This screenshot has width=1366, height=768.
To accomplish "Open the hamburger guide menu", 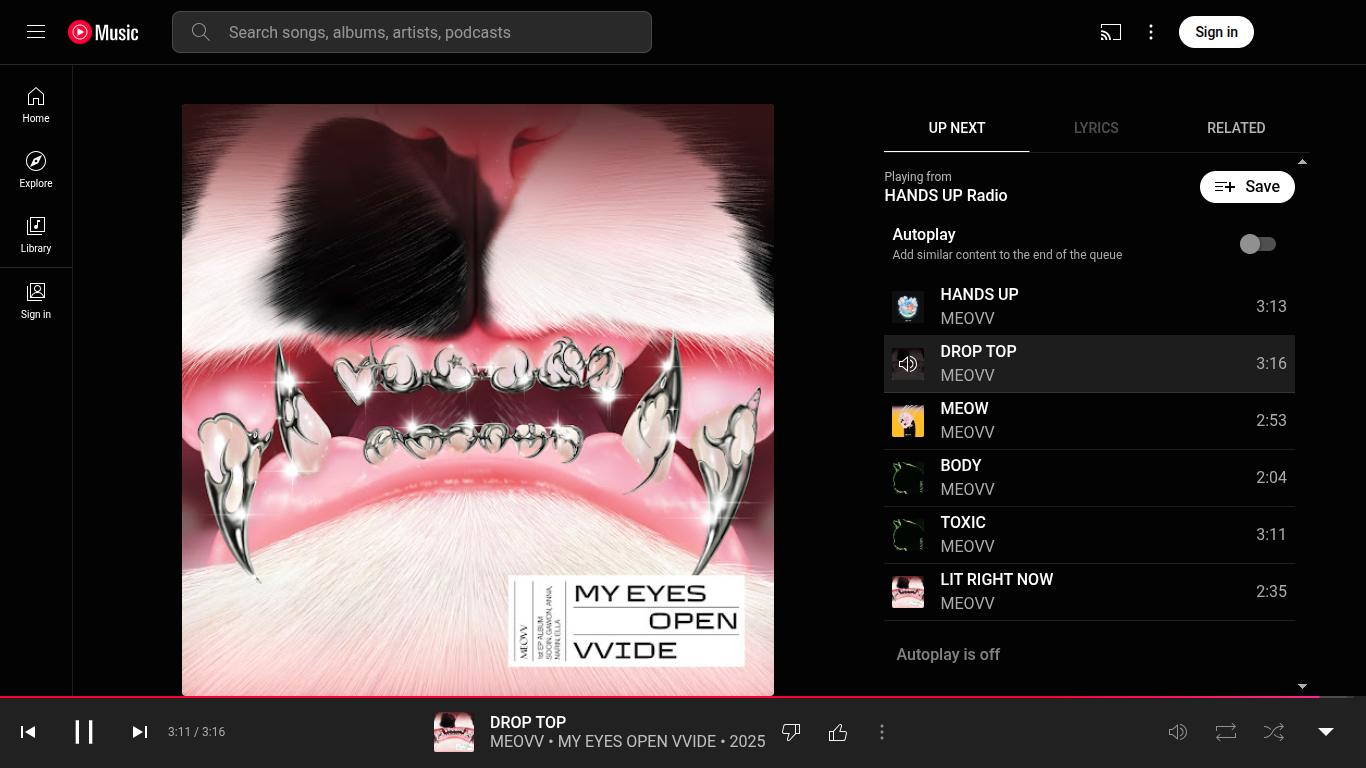I will [x=36, y=32].
